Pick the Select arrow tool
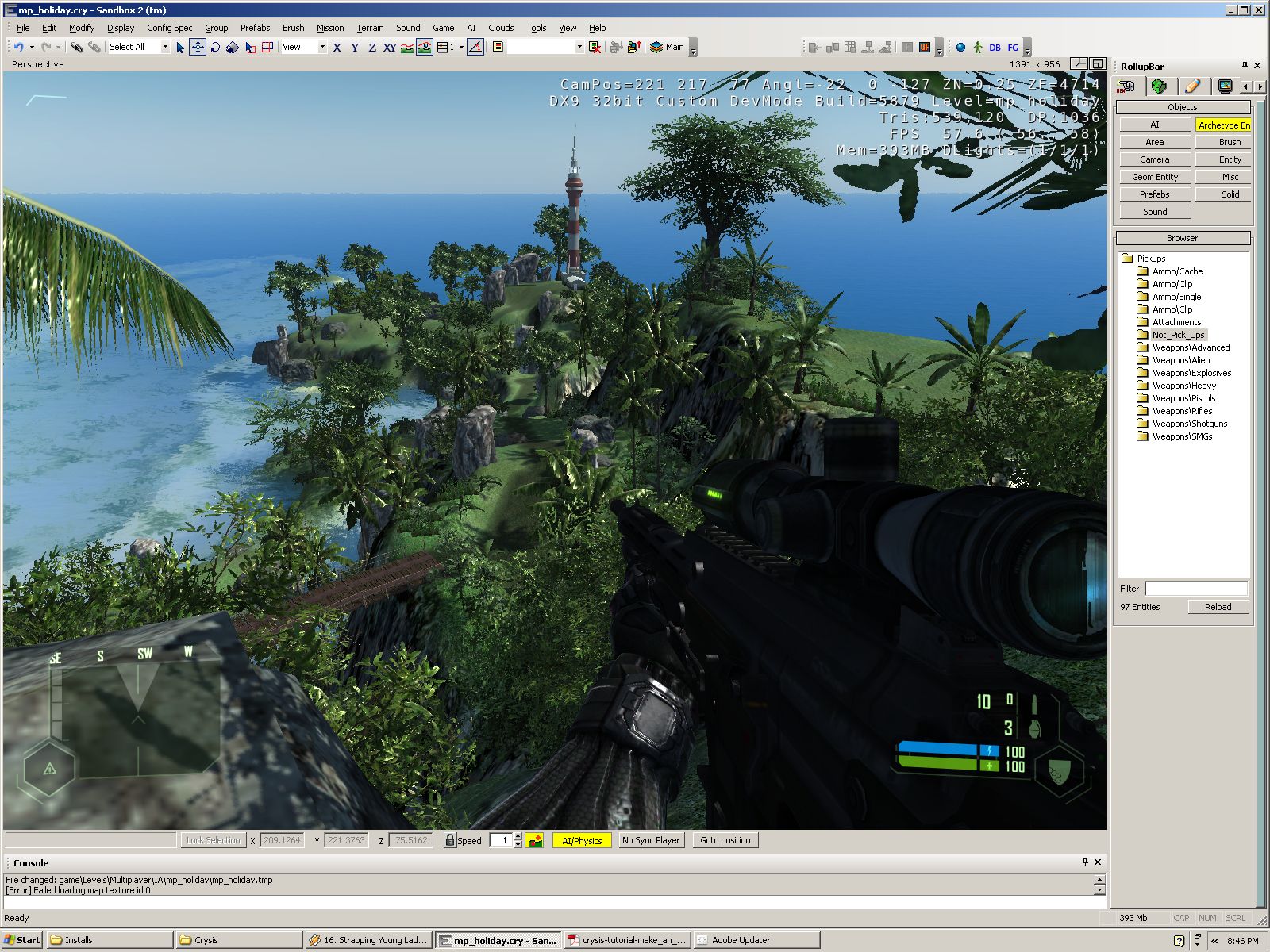The height and width of the screenshot is (952, 1270). [x=180, y=48]
